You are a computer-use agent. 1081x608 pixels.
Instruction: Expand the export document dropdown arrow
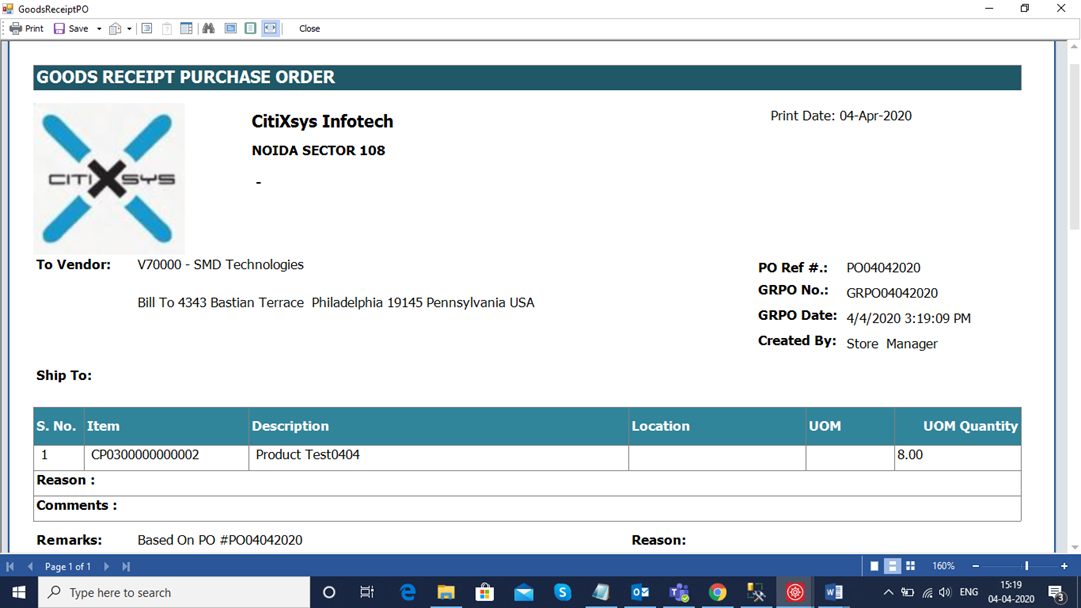click(x=129, y=29)
